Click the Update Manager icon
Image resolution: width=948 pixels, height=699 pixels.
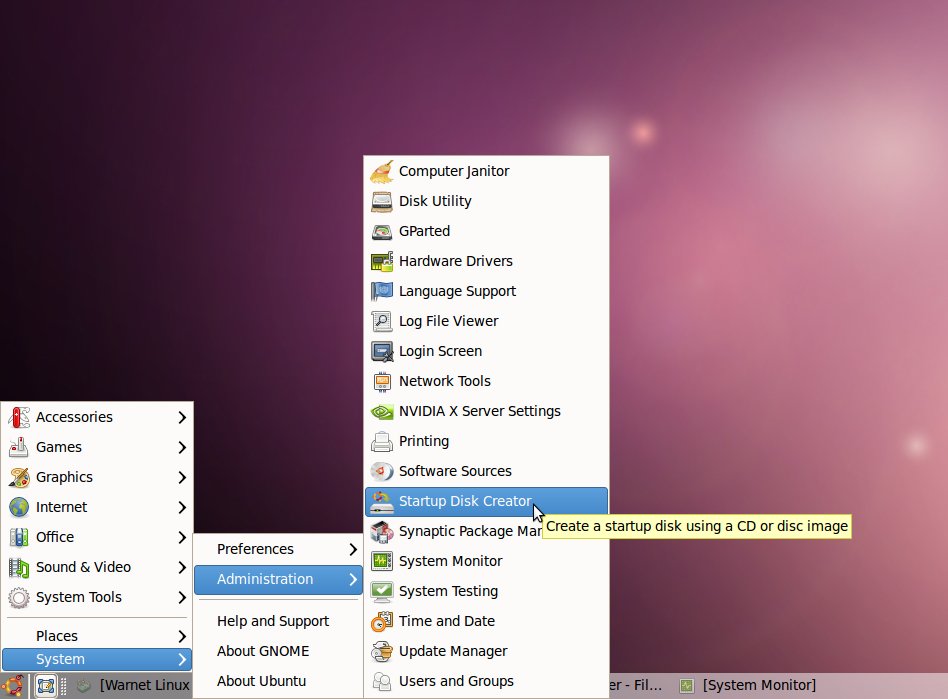(x=381, y=651)
